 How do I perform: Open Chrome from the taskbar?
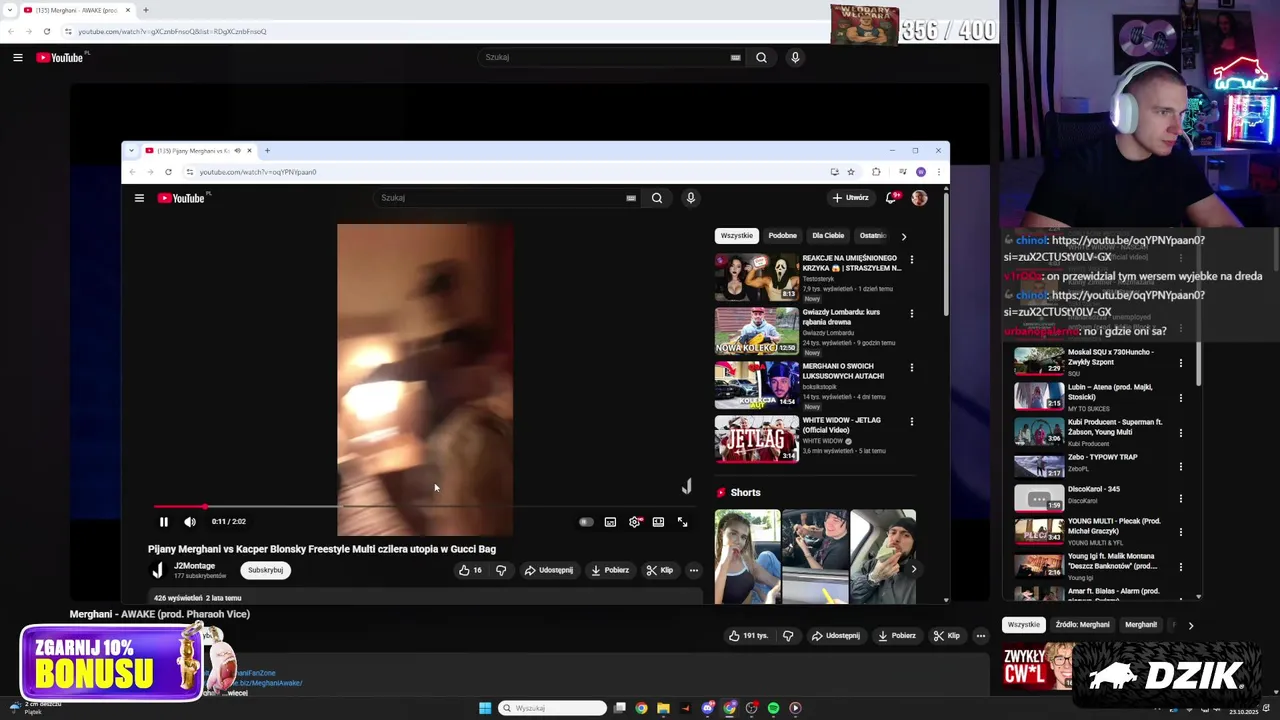pyautogui.click(x=641, y=708)
